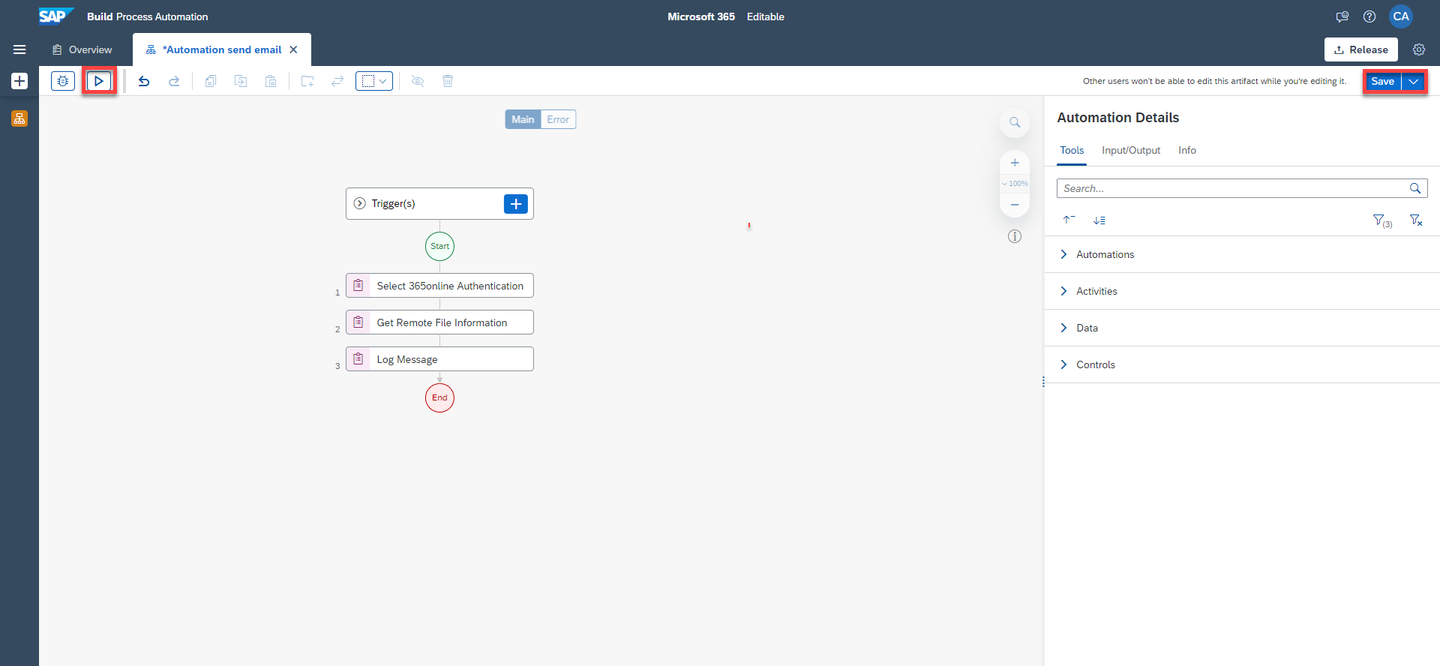Switch to the Overview tab

[x=82, y=49]
